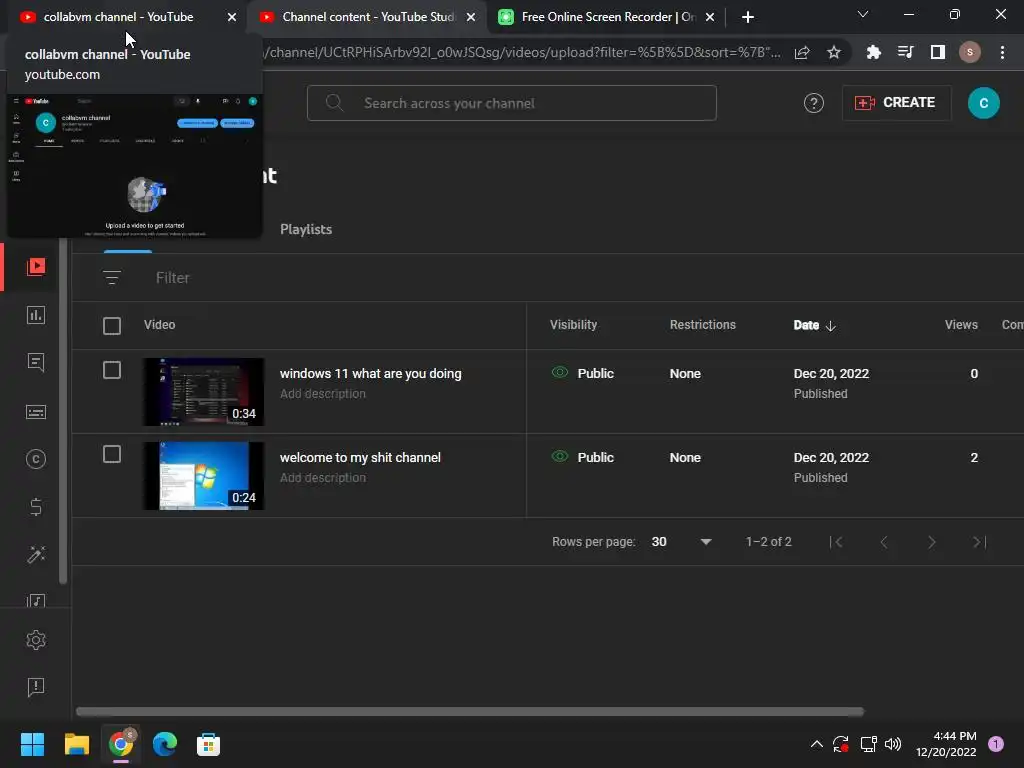
Task: Close the 'Free Online Screen Recorder' tab
Action: 710,17
